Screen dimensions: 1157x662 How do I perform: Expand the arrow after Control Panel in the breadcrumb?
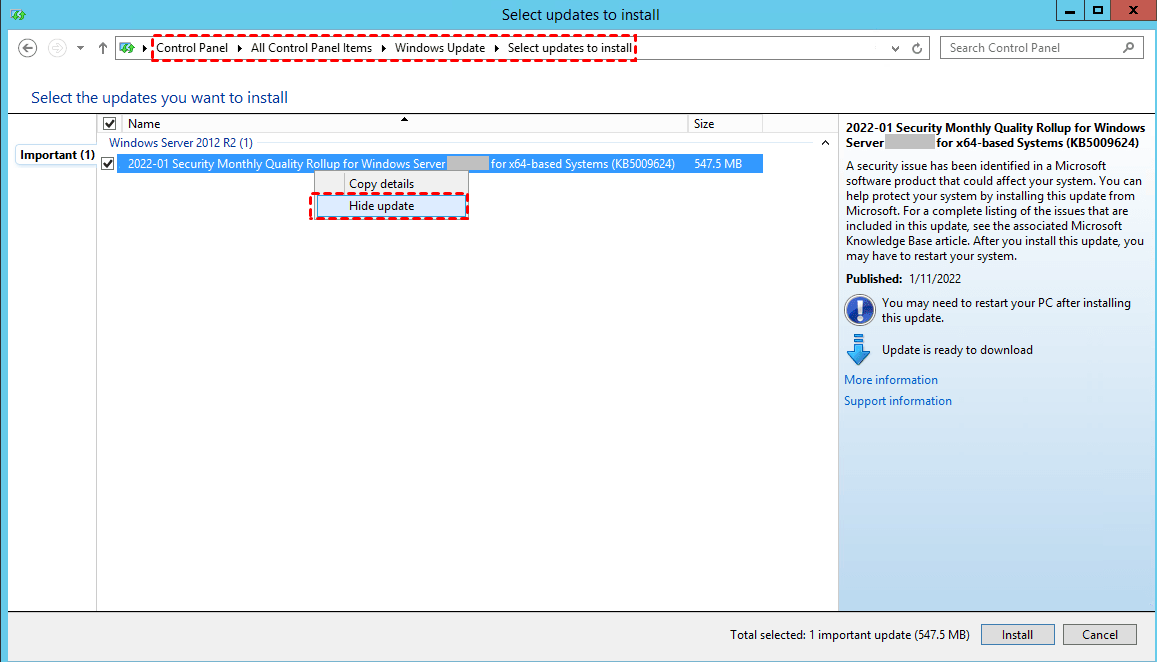(240, 48)
